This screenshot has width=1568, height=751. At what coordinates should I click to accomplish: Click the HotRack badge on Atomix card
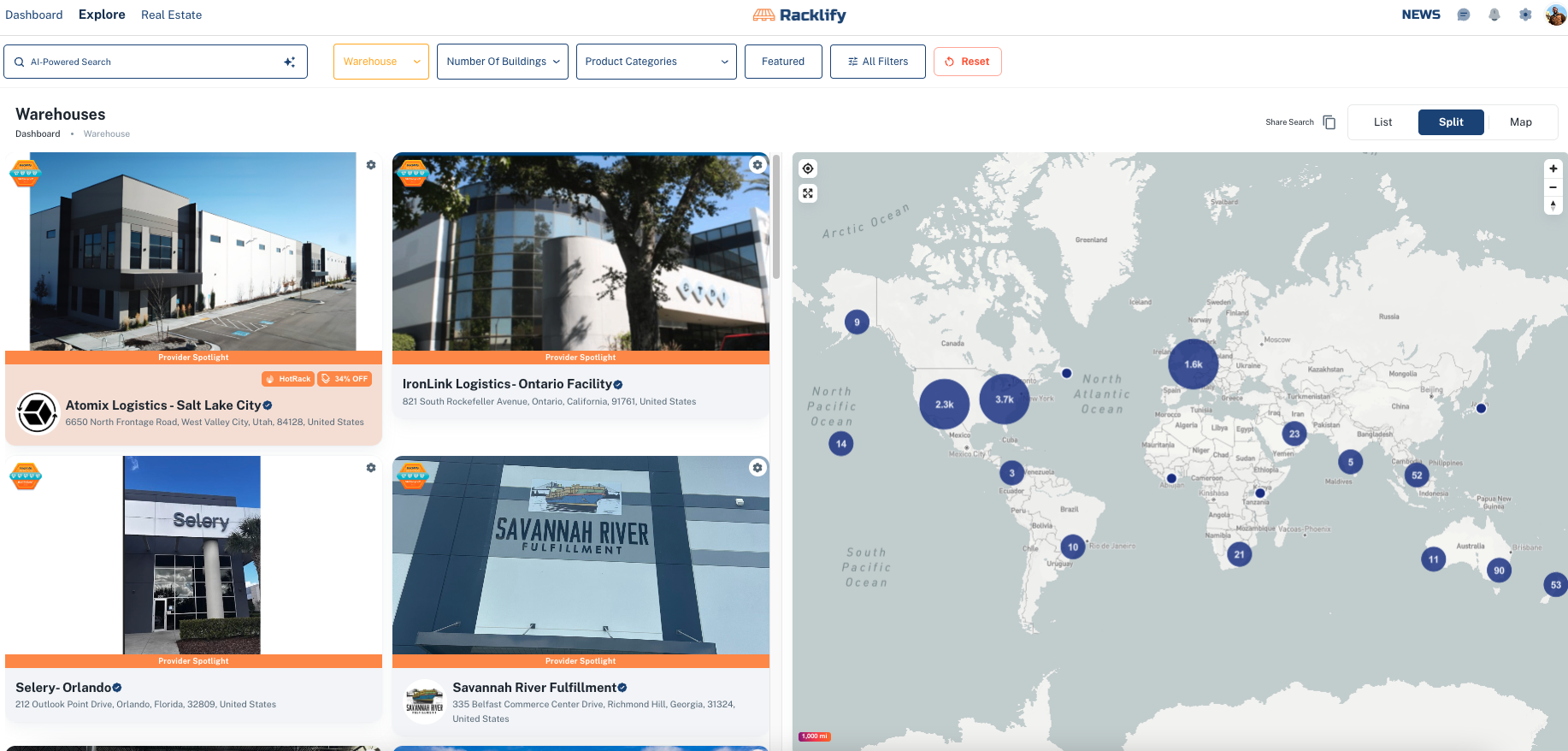[x=288, y=379]
